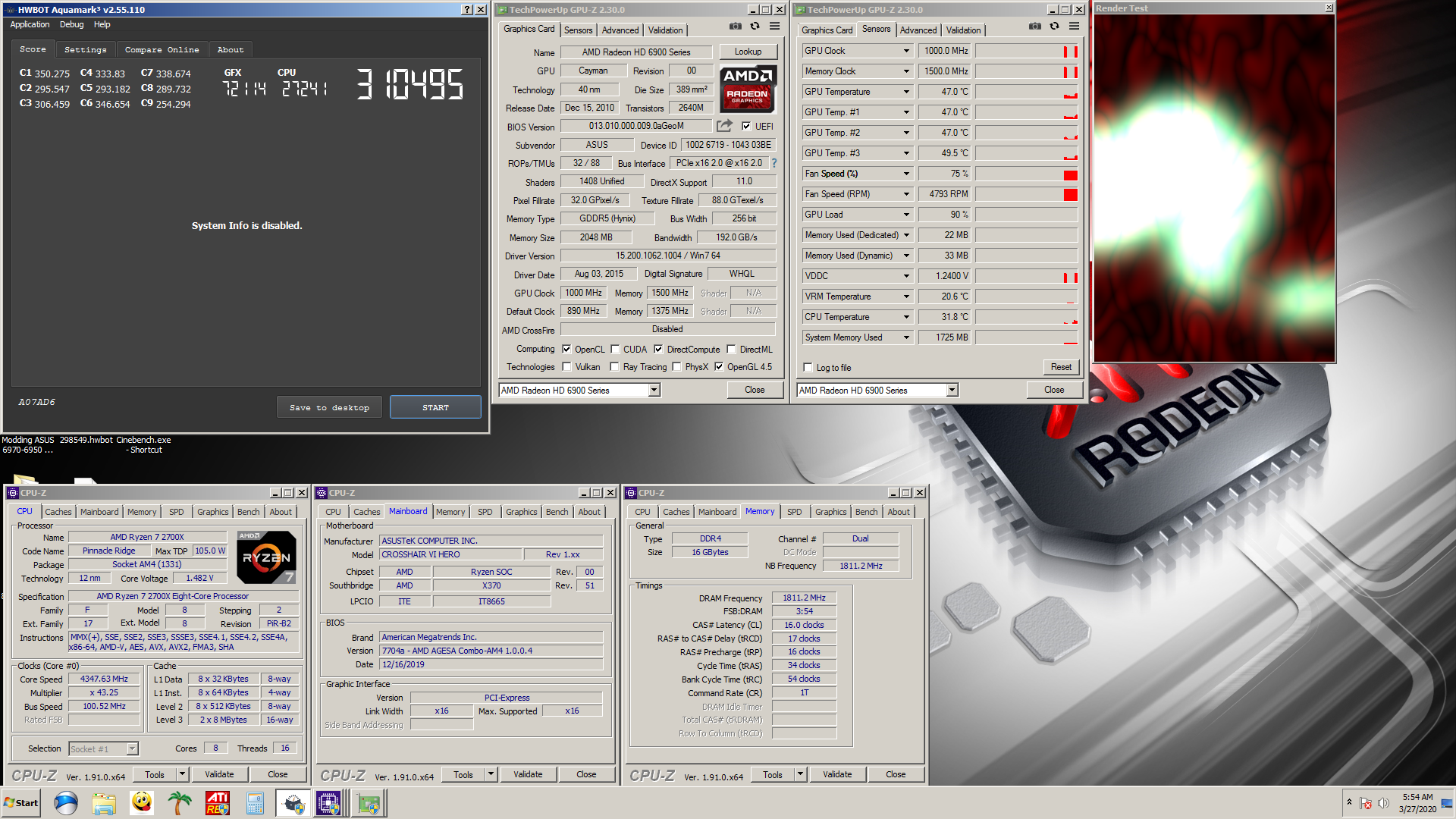This screenshot has width=1456, height=819.
Task: Click Bus Interface question mark icon
Action: click(773, 163)
